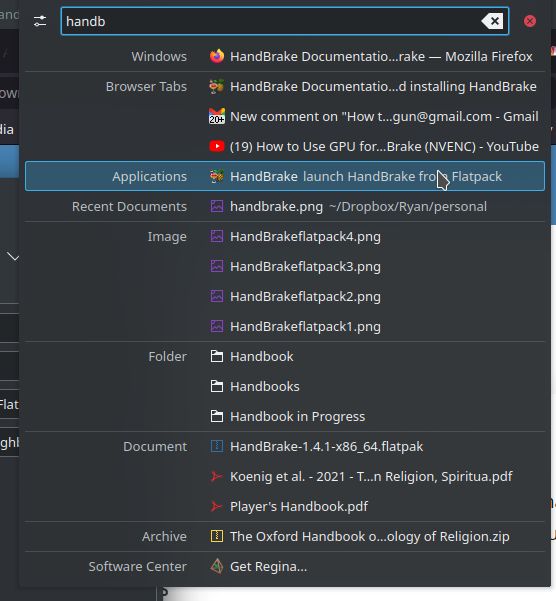Image resolution: width=556 pixels, height=601 pixels.
Task: Click HandBrake application icon in Applications row
Action: 217,176
